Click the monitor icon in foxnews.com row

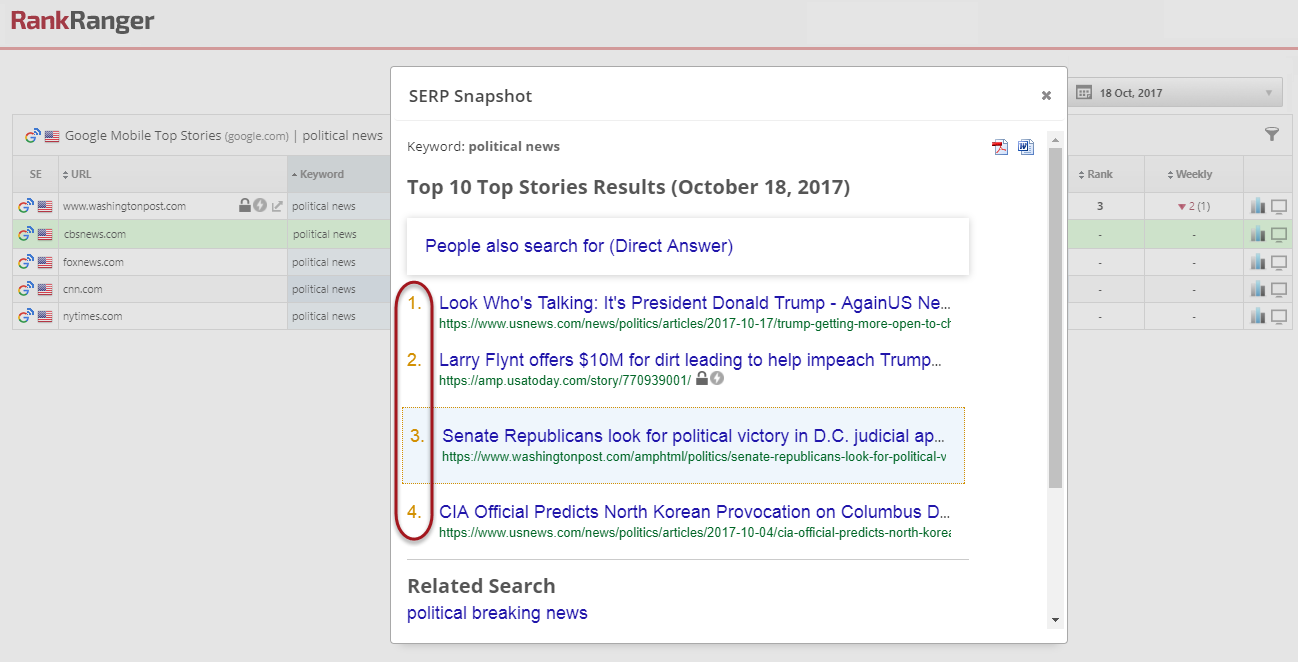pos(1279,262)
